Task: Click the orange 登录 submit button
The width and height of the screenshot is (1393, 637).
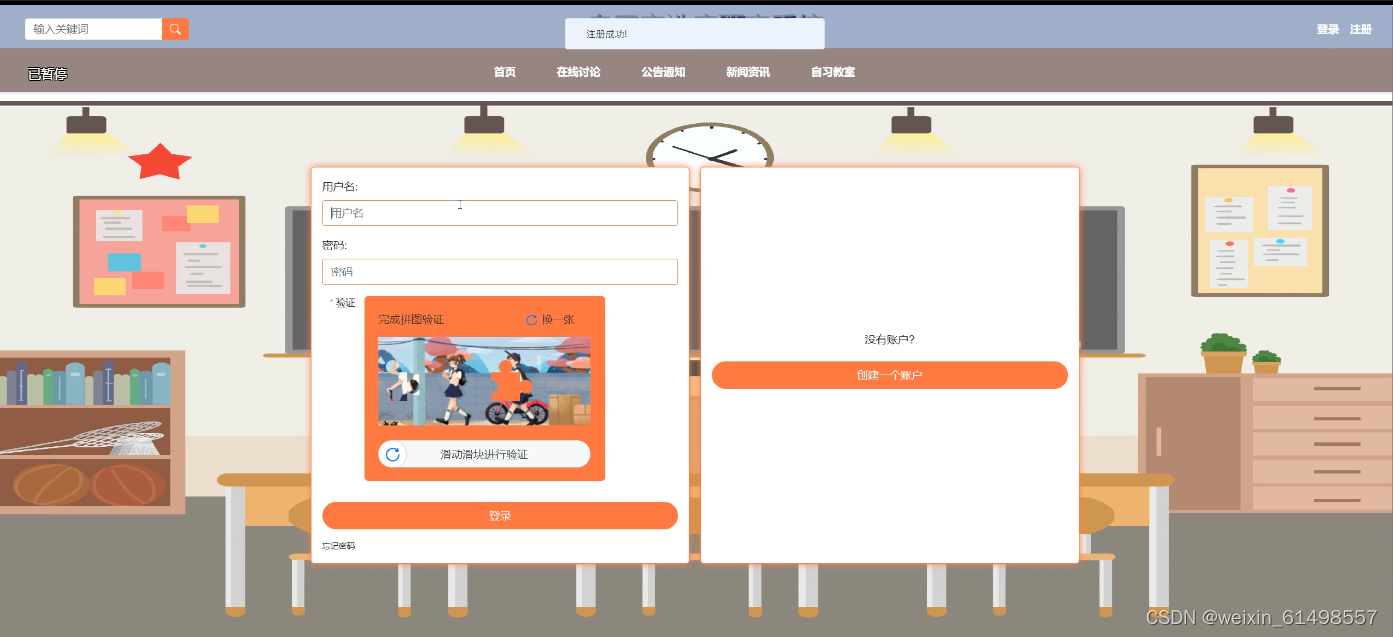Action: coord(500,516)
